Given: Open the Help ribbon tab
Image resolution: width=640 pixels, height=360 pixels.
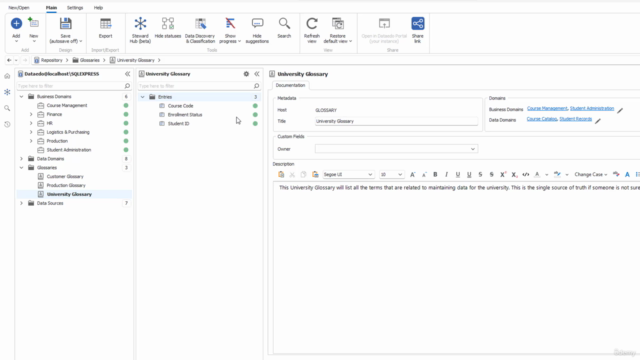Looking at the screenshot, I should click(98, 8).
